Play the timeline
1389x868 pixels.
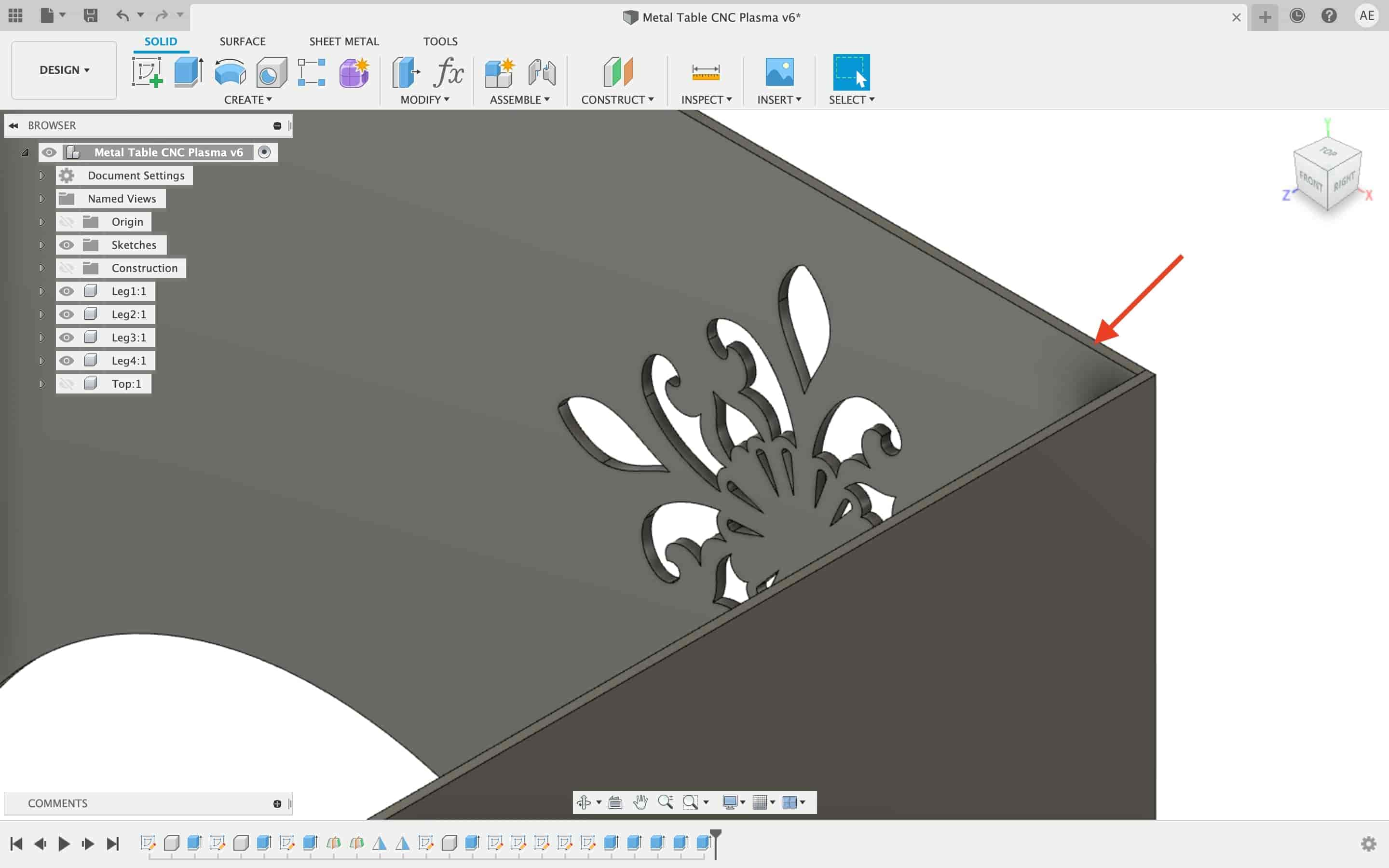tap(64, 843)
